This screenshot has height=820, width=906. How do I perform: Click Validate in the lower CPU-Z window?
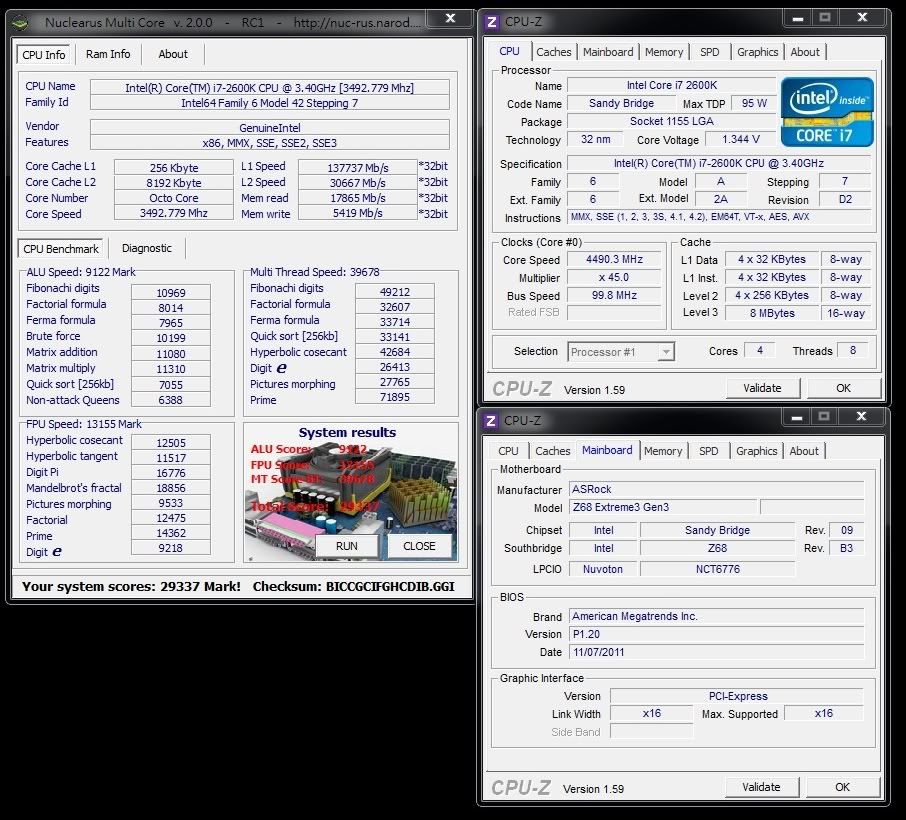(x=761, y=787)
